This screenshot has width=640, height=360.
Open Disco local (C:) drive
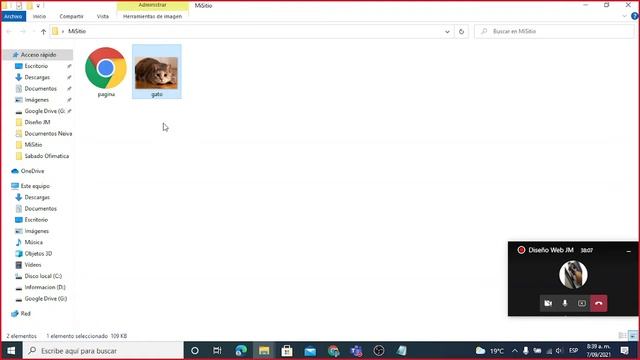pos(43,276)
